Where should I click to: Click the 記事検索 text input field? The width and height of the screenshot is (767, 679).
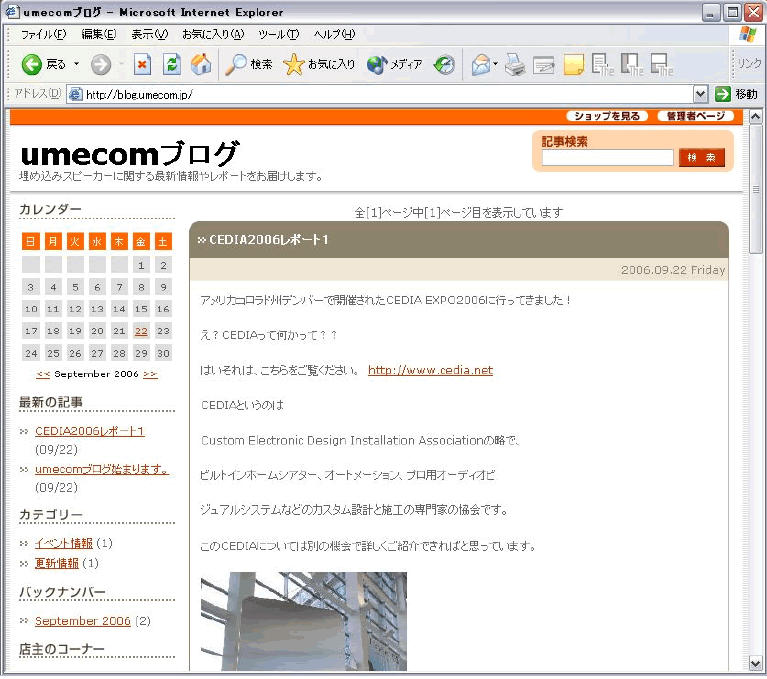[608, 158]
